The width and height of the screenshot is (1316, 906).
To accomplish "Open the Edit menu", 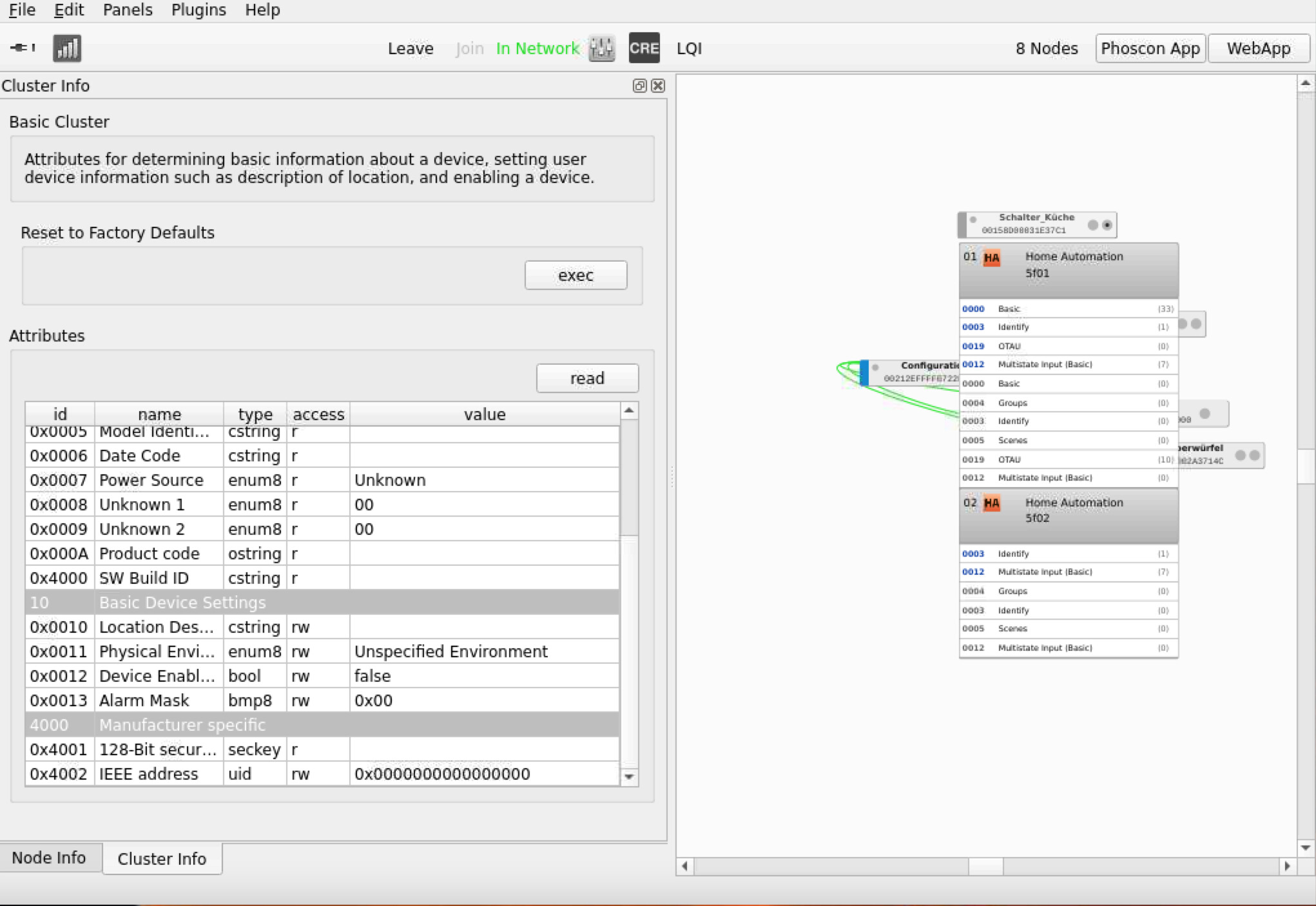I will tap(69, 10).
